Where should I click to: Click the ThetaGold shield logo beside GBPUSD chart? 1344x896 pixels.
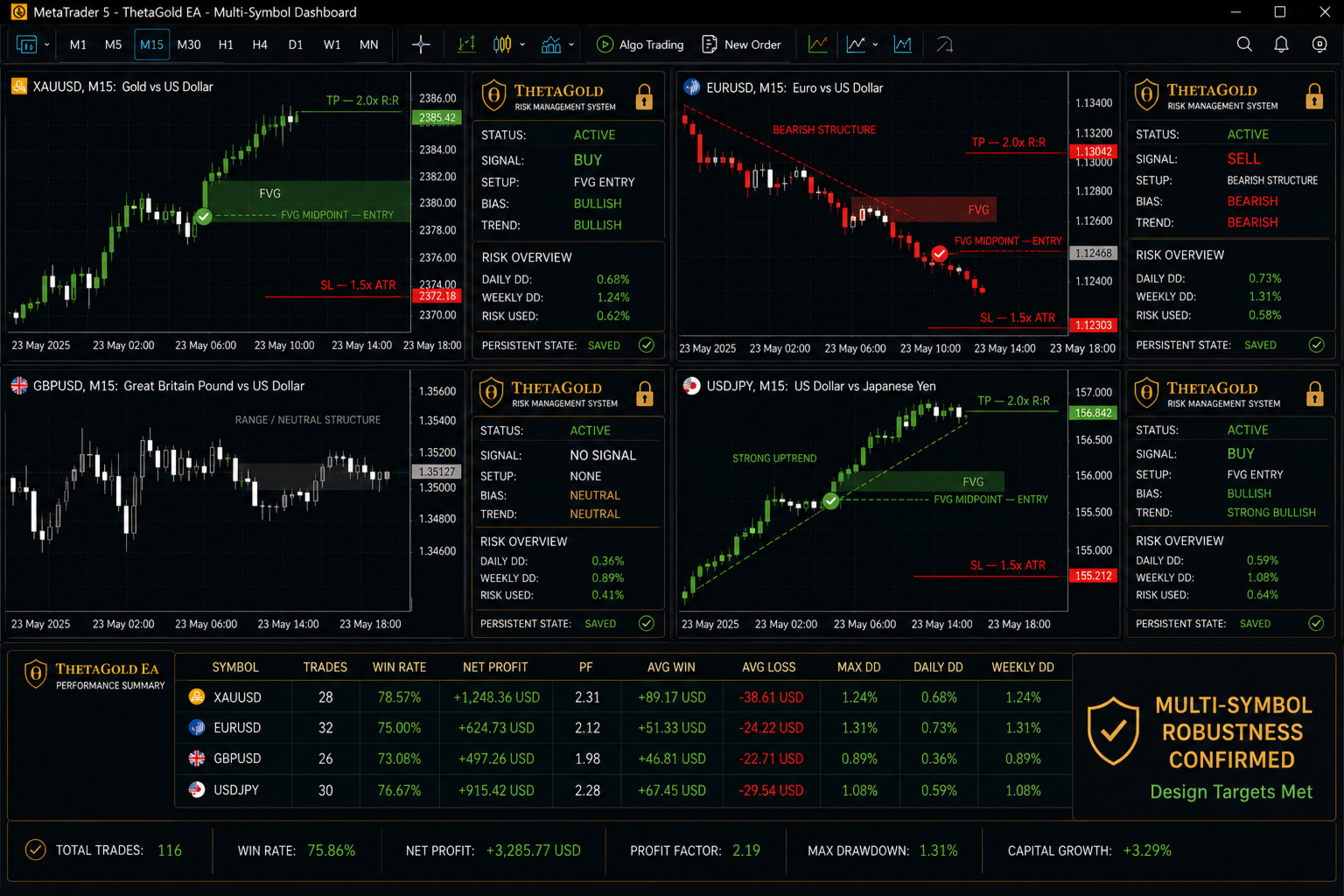click(x=492, y=393)
